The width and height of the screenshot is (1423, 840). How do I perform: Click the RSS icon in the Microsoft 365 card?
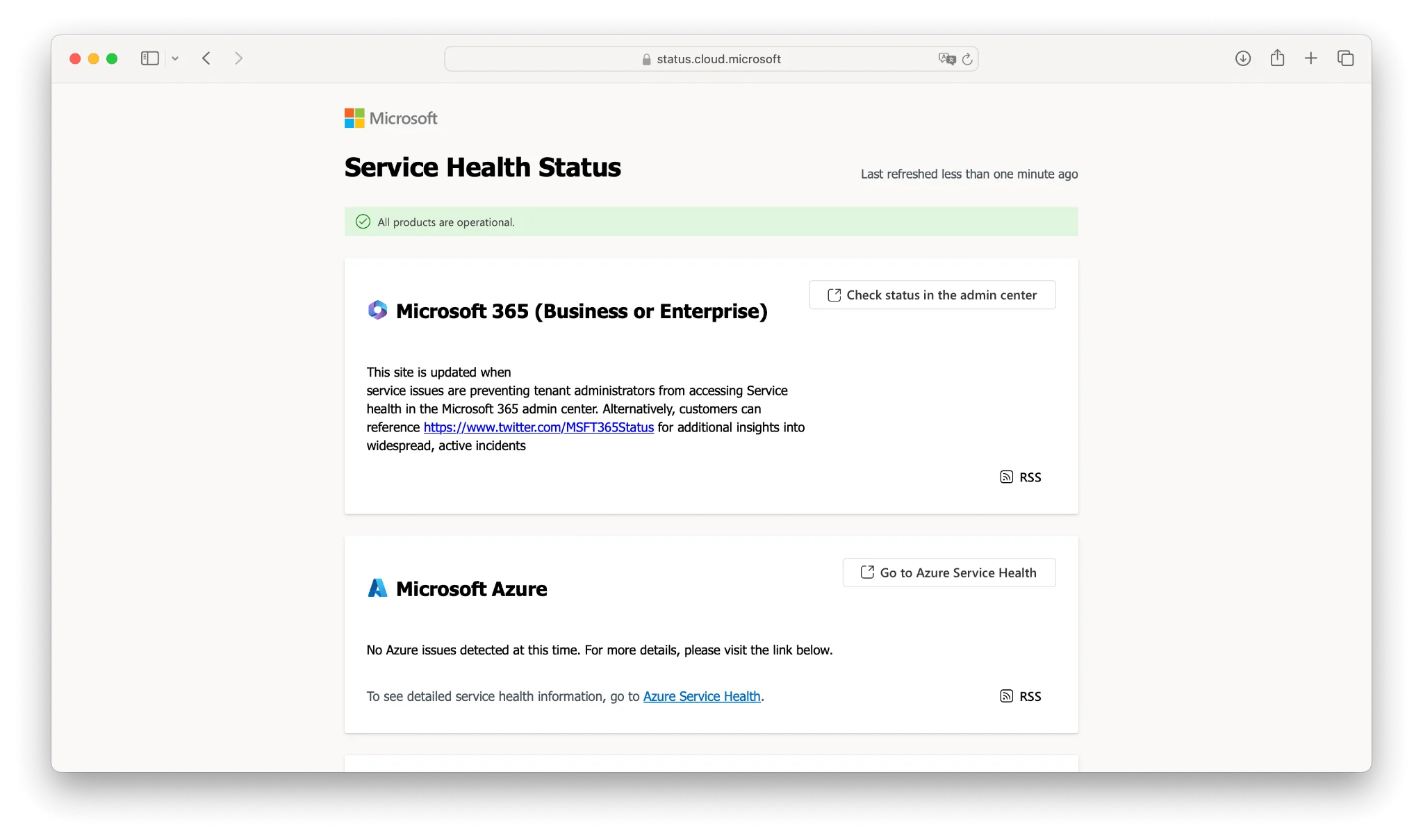[x=1006, y=477]
